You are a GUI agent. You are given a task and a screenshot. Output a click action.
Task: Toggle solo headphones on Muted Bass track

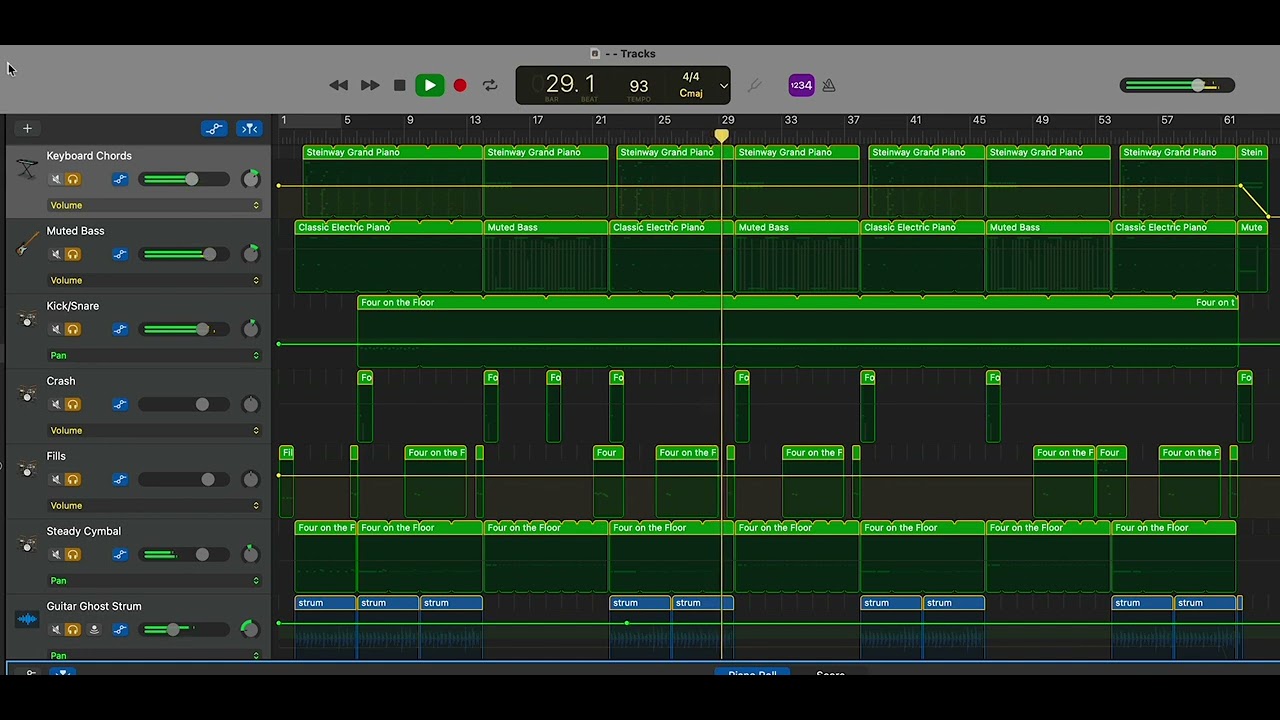click(73, 255)
